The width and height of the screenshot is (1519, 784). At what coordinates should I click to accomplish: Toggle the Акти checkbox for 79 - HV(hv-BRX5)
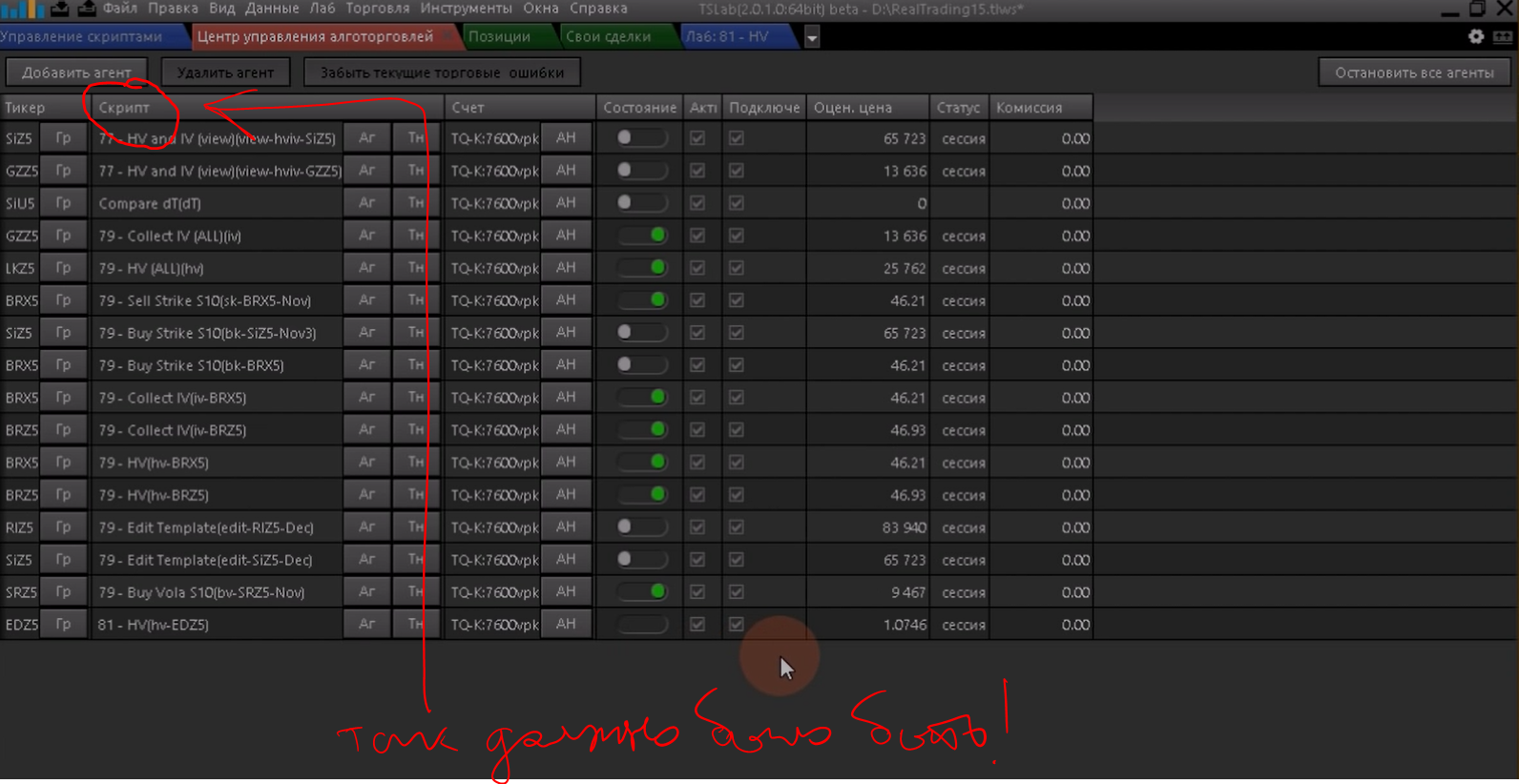pos(697,463)
